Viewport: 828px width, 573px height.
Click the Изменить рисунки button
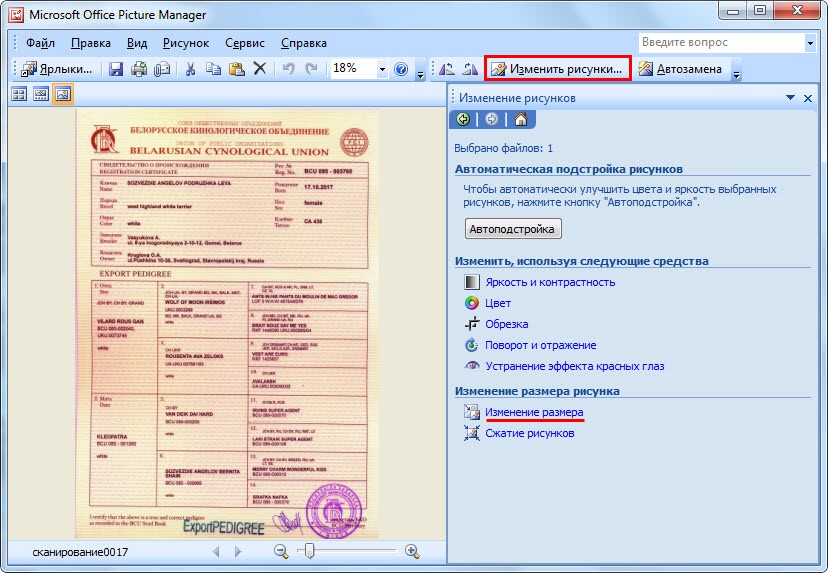point(557,69)
